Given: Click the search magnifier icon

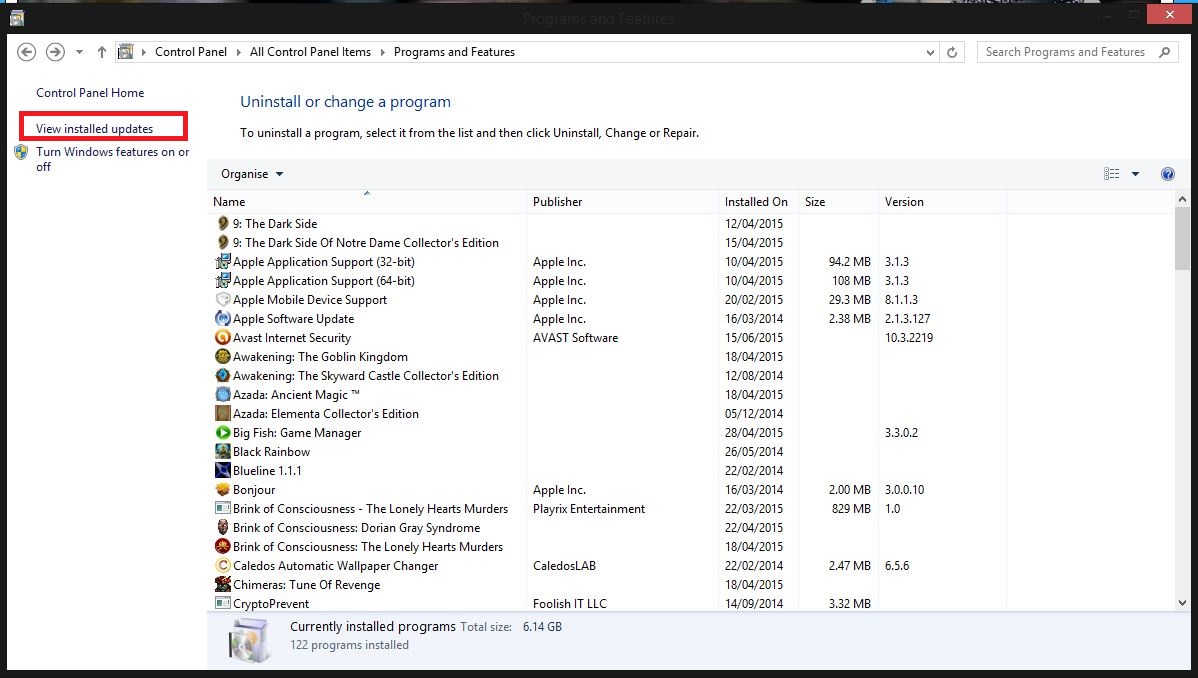Looking at the screenshot, I should coord(1164,52).
